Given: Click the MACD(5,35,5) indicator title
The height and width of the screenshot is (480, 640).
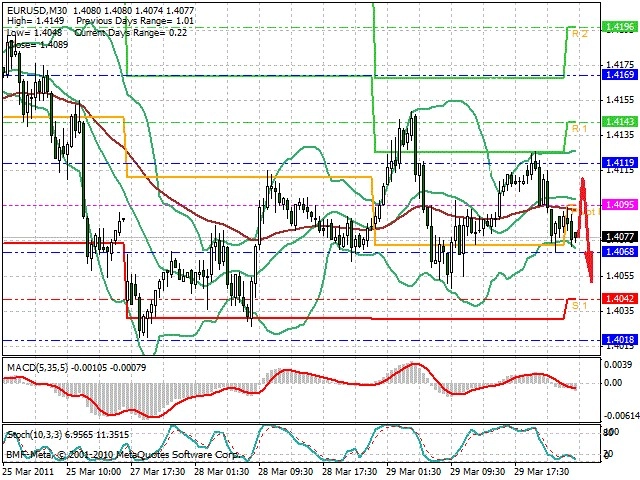Looking at the screenshot, I should point(38,368).
